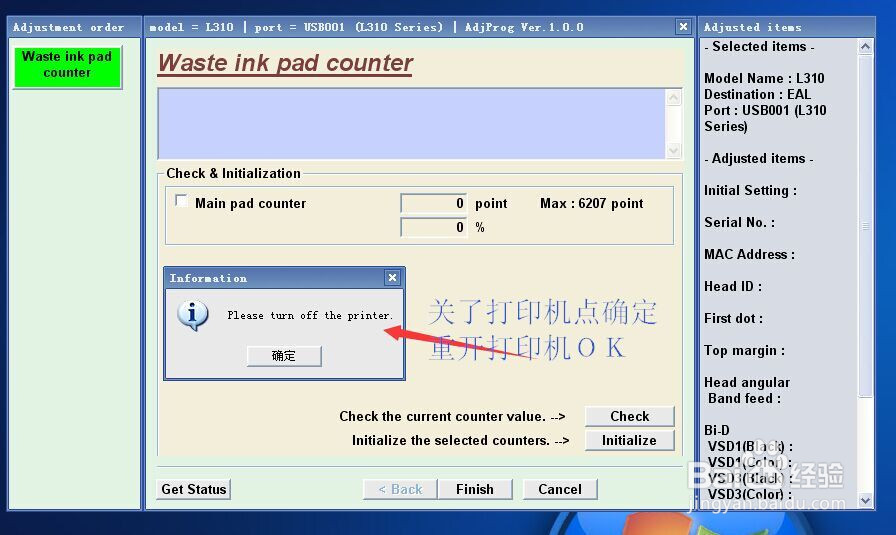Click 'Port : USB001 (L310 Series)' text
This screenshot has width=896, height=535.
(765, 118)
